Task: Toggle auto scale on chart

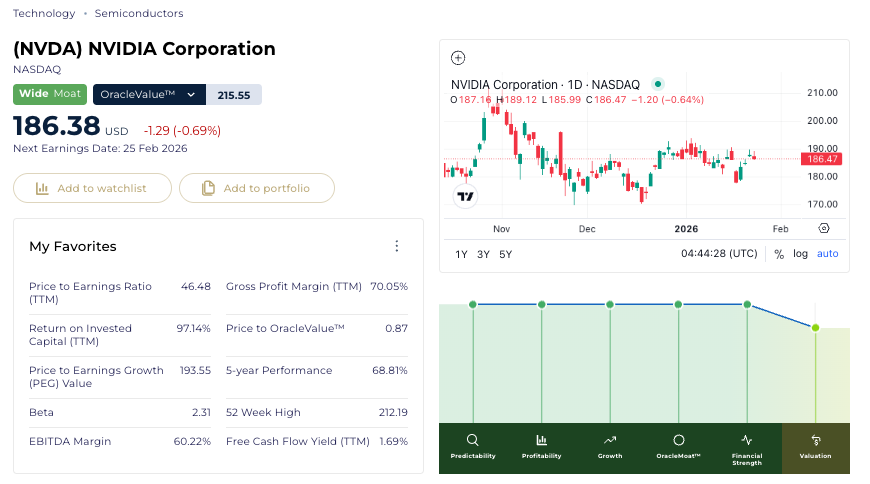Action: click(x=827, y=254)
